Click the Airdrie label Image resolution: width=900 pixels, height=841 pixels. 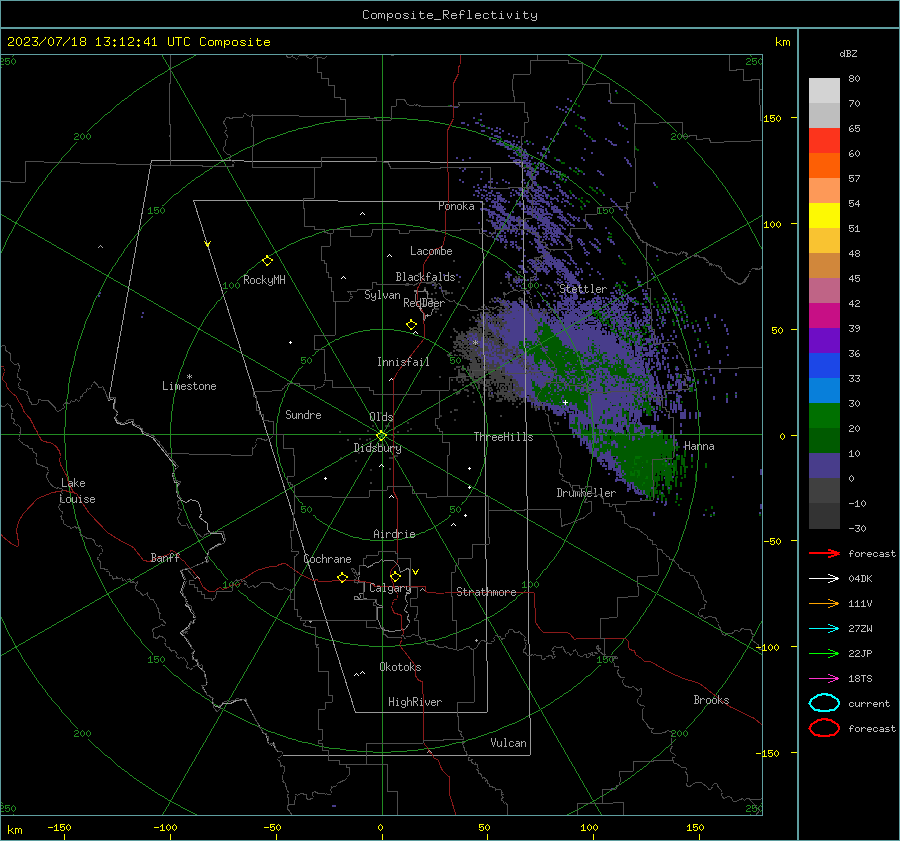[x=394, y=534]
